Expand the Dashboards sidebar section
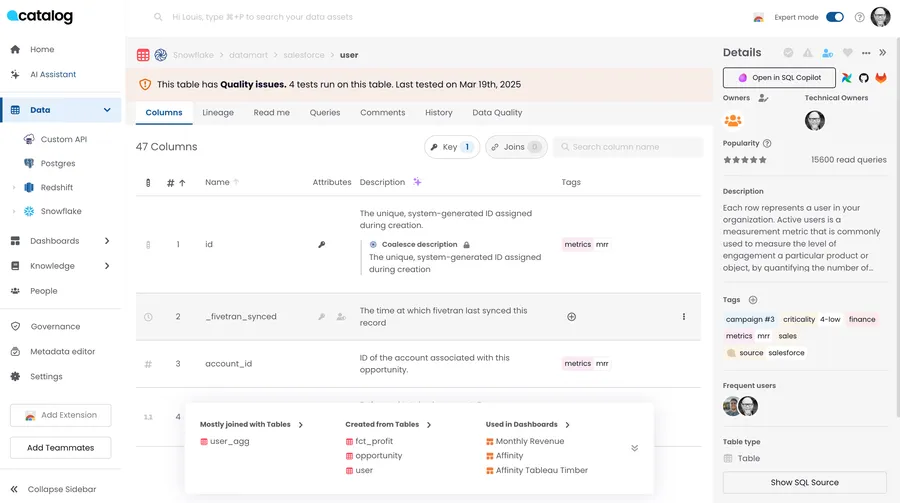This screenshot has height=503, width=900. pyautogui.click(x=107, y=241)
